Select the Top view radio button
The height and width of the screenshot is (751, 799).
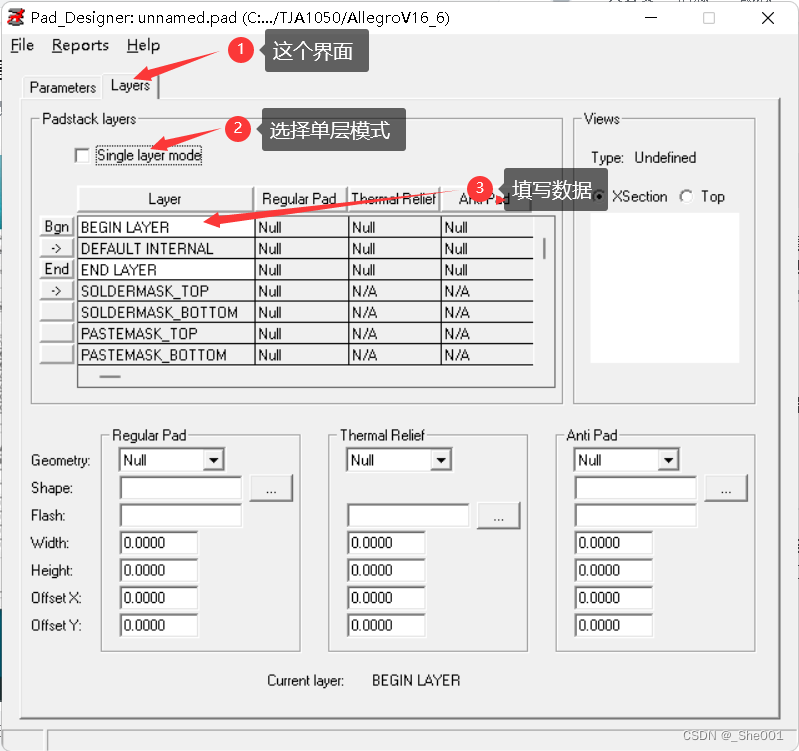click(686, 197)
